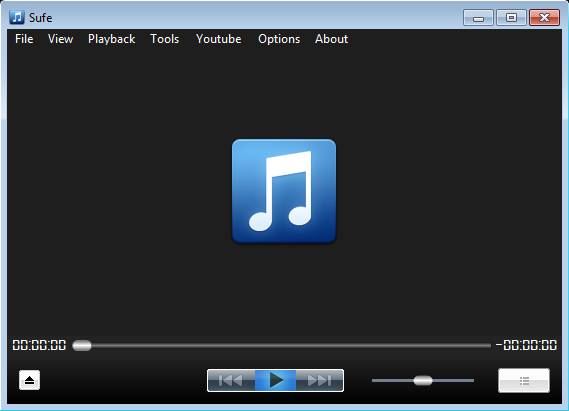The image size is (569, 411).
Task: Skip to the previous track
Action: tap(231, 380)
